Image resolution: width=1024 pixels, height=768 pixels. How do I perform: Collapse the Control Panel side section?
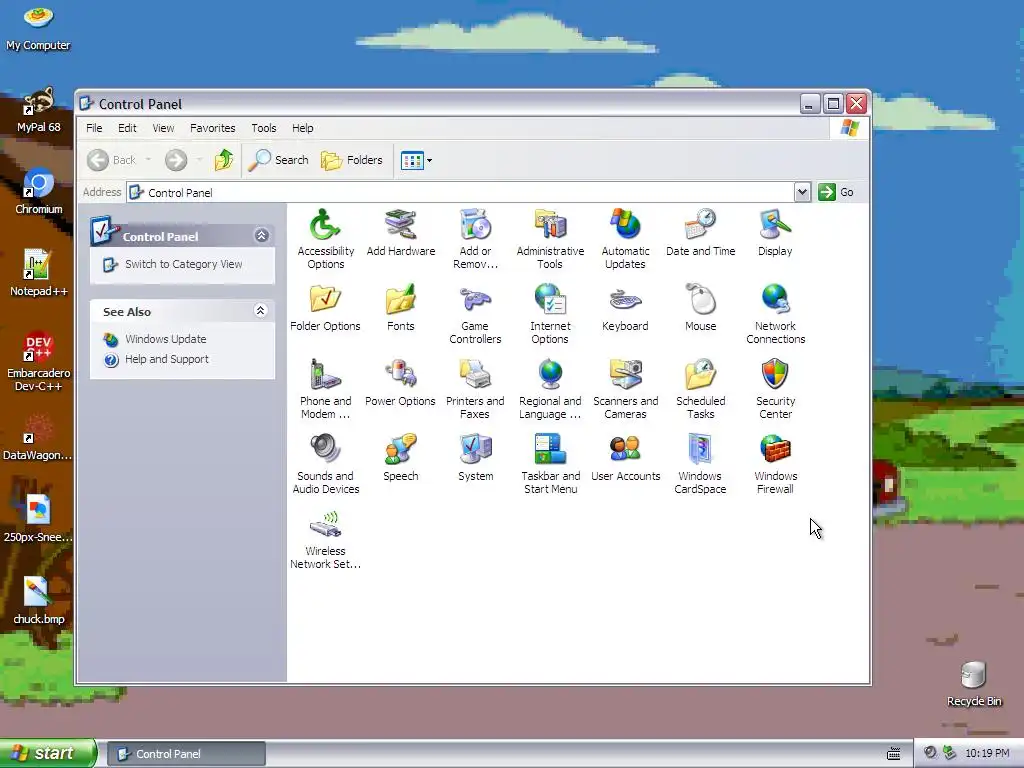click(262, 236)
